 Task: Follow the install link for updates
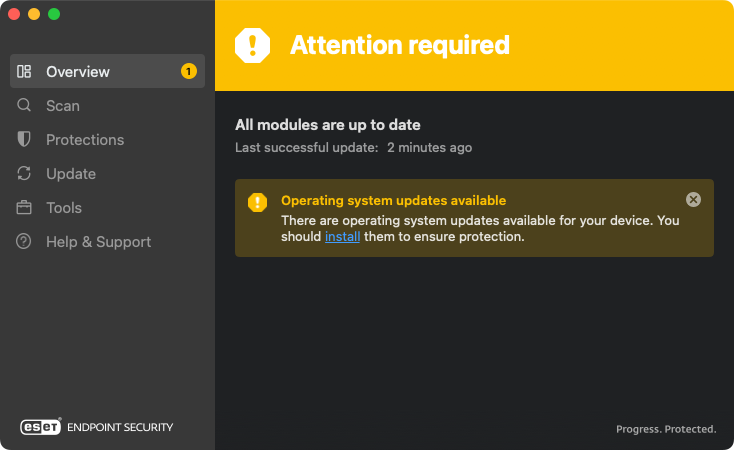coord(342,237)
